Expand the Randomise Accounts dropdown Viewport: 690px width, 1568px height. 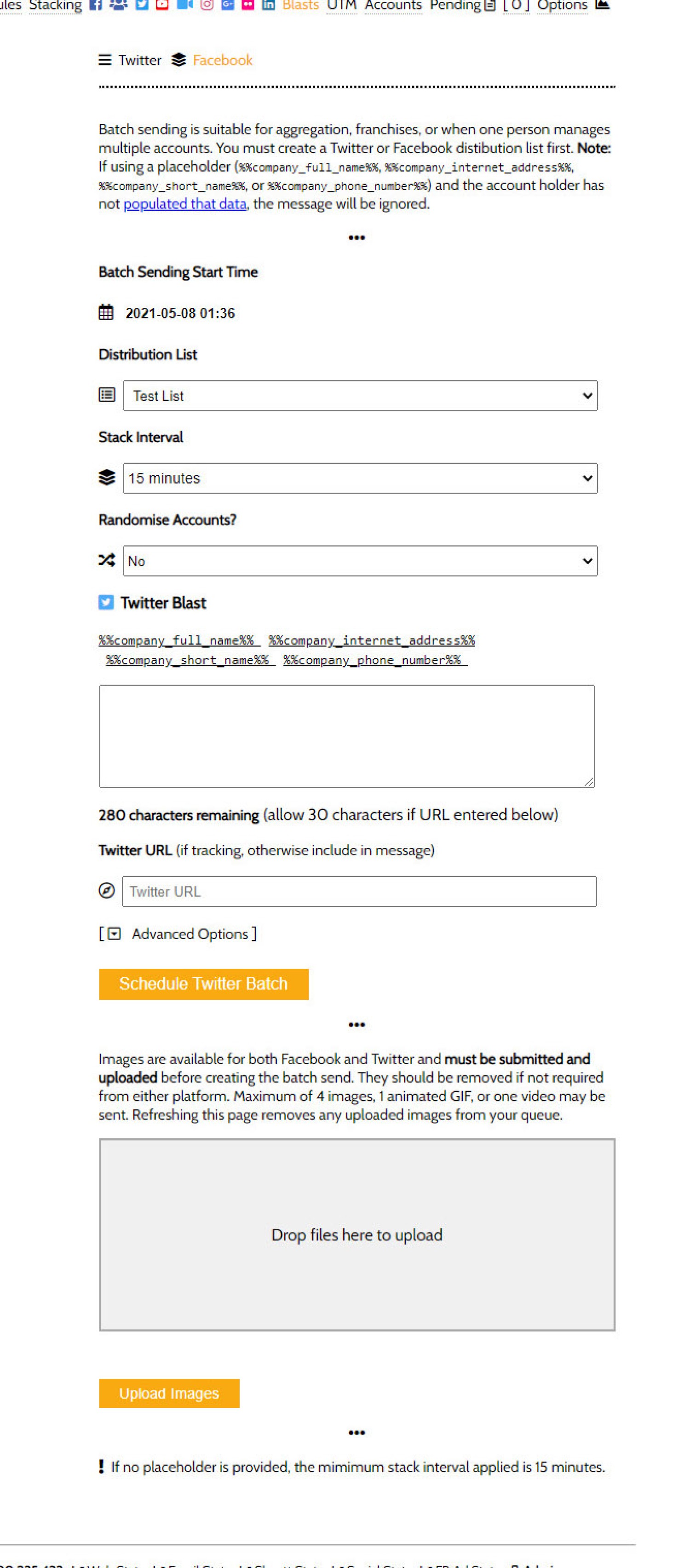point(360,561)
